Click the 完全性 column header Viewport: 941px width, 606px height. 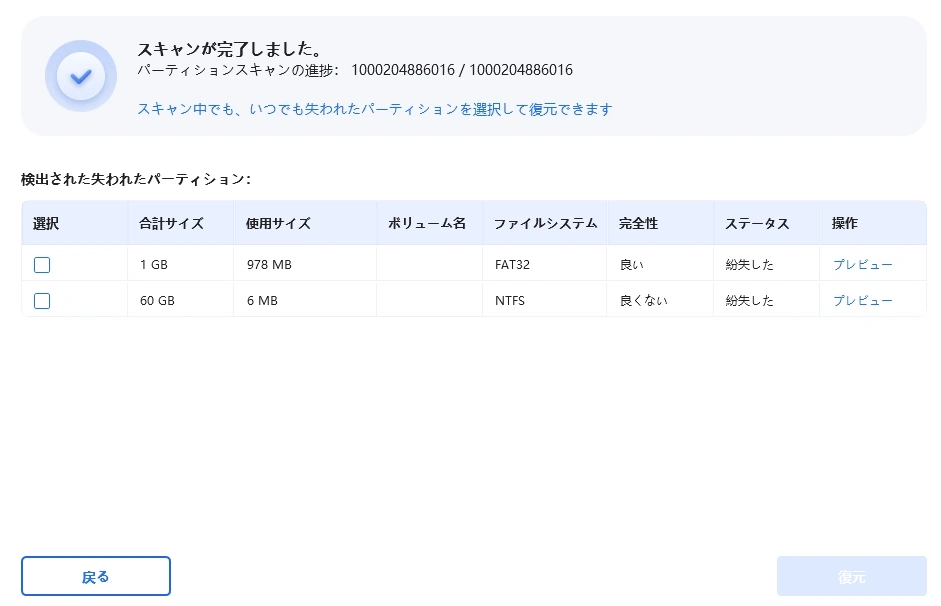tap(661, 223)
